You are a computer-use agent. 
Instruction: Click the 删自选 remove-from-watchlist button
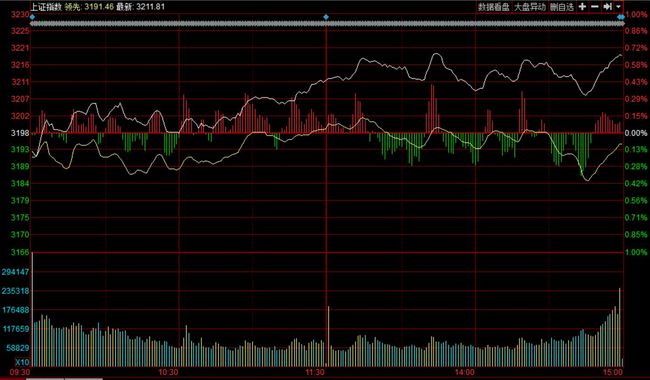[562, 7]
